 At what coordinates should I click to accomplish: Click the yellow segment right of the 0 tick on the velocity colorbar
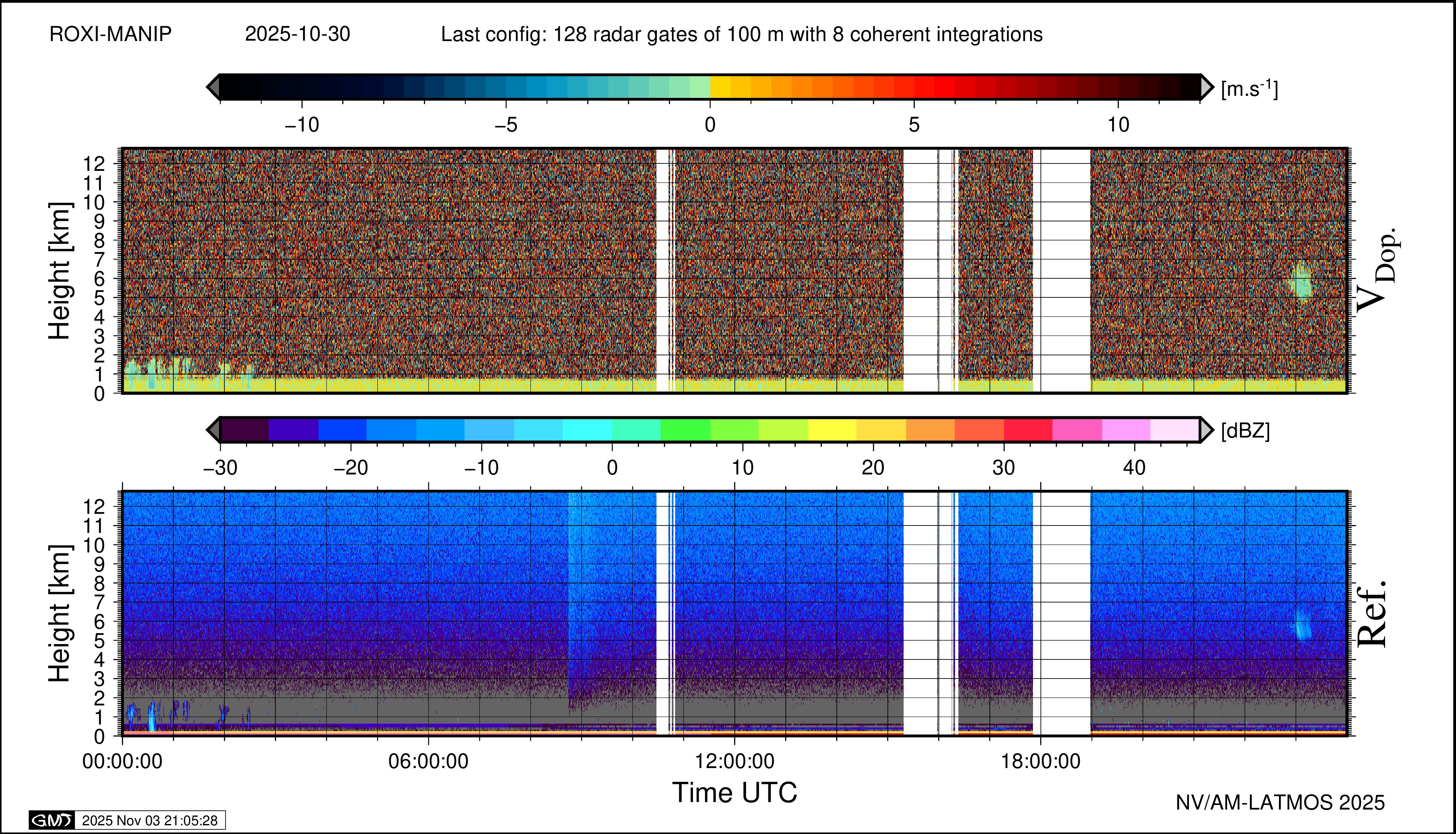click(x=720, y=87)
